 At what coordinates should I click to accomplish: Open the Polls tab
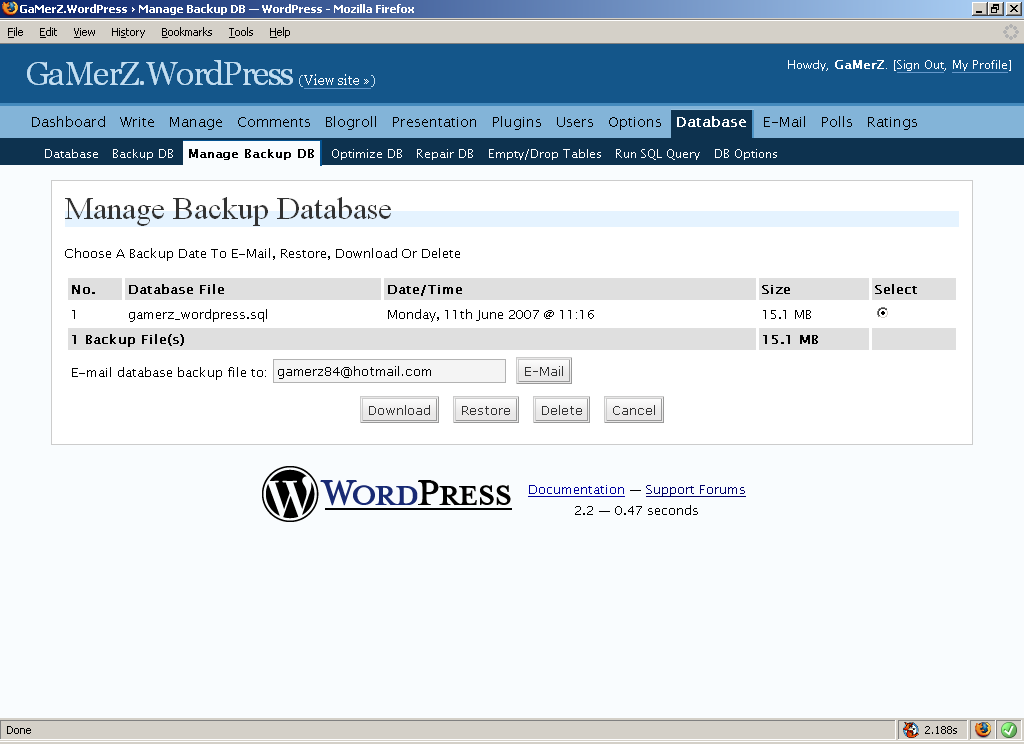coord(837,122)
